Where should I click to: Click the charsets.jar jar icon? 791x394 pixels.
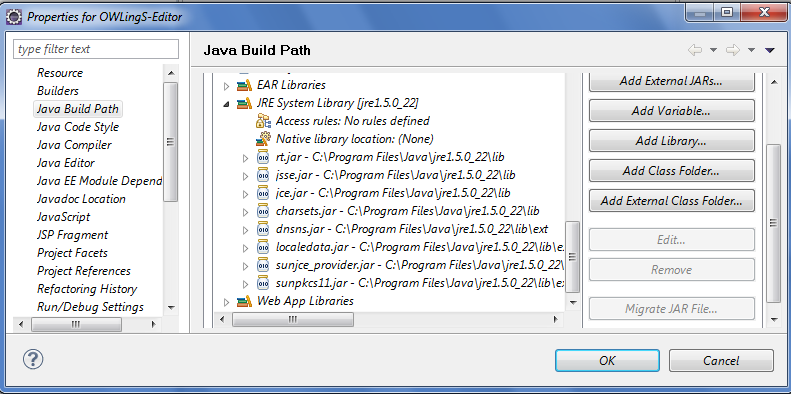[x=263, y=211]
